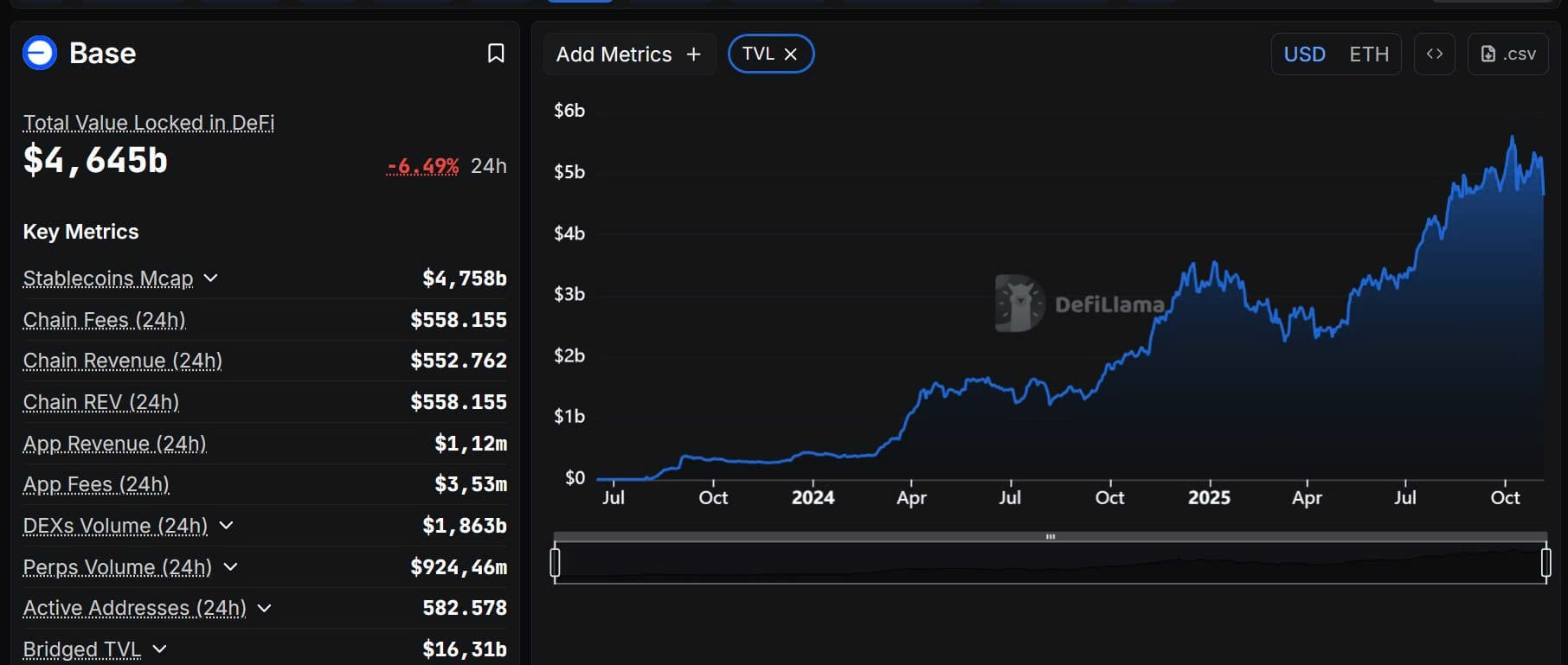
Task: Click the App Fees (24h) label
Action: click(96, 484)
